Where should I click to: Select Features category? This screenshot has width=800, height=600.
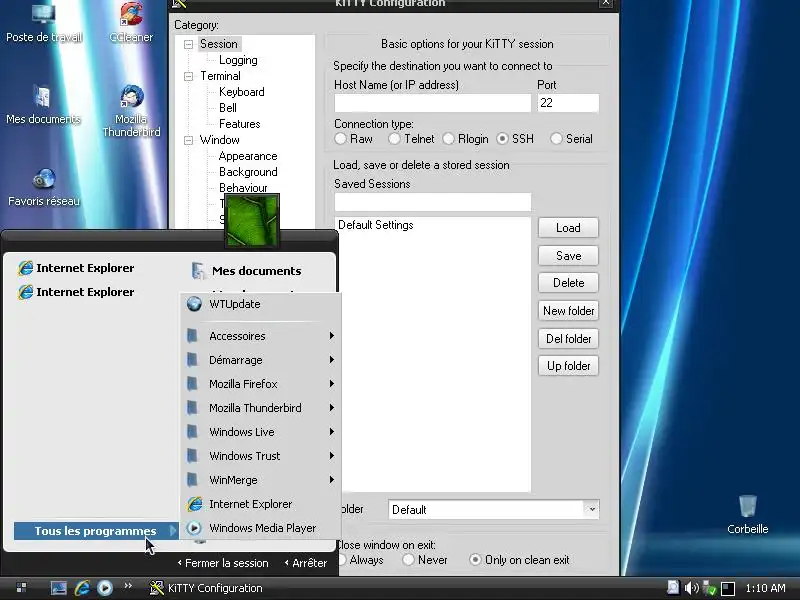tap(239, 124)
